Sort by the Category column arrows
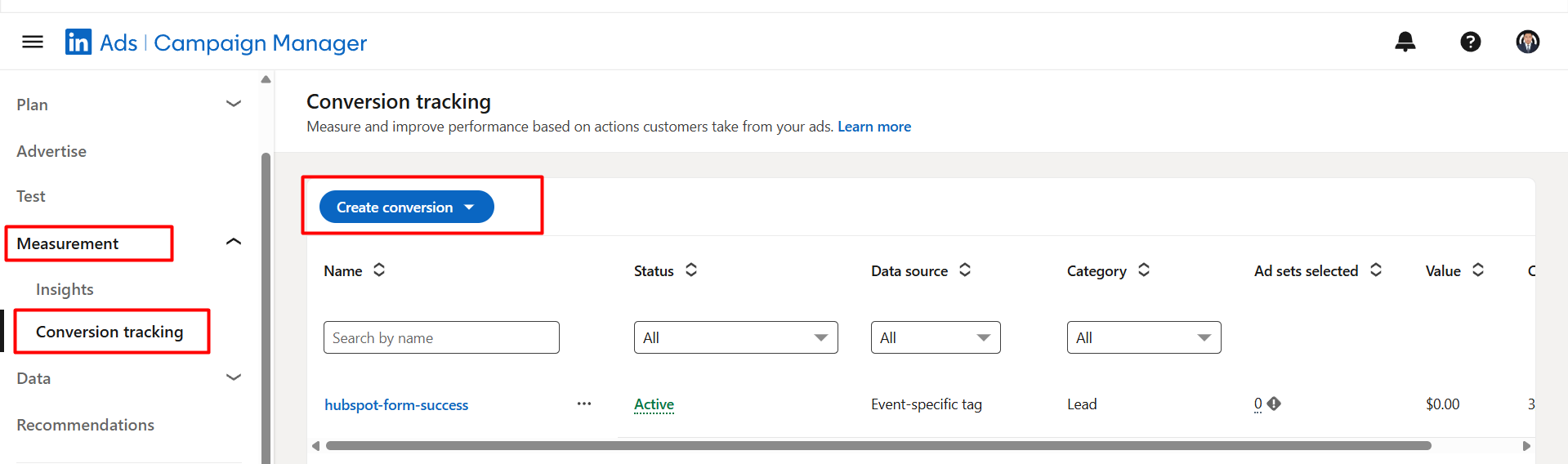The width and height of the screenshot is (1568, 464). pyautogui.click(x=1144, y=270)
